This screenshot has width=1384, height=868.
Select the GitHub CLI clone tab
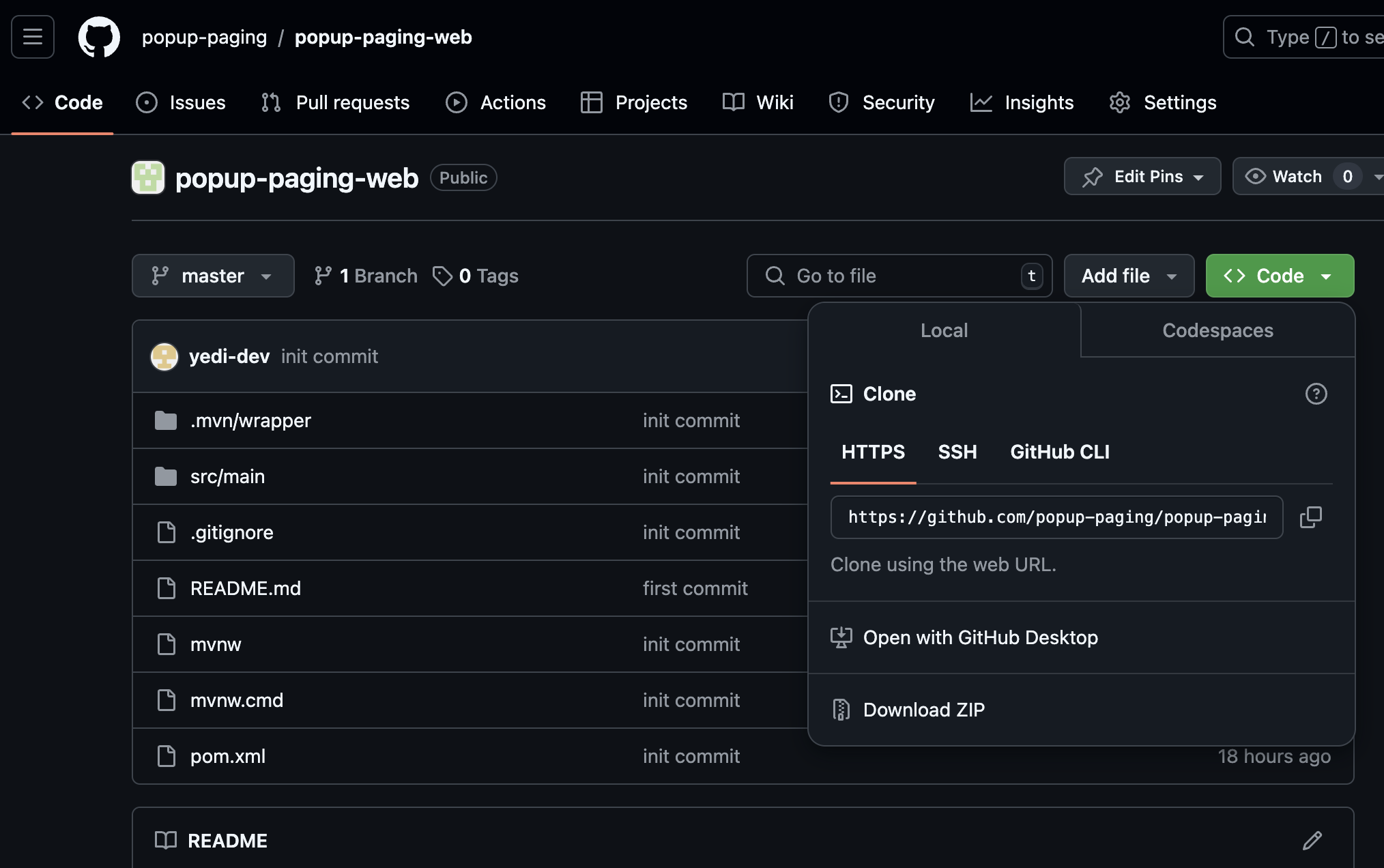(1059, 452)
